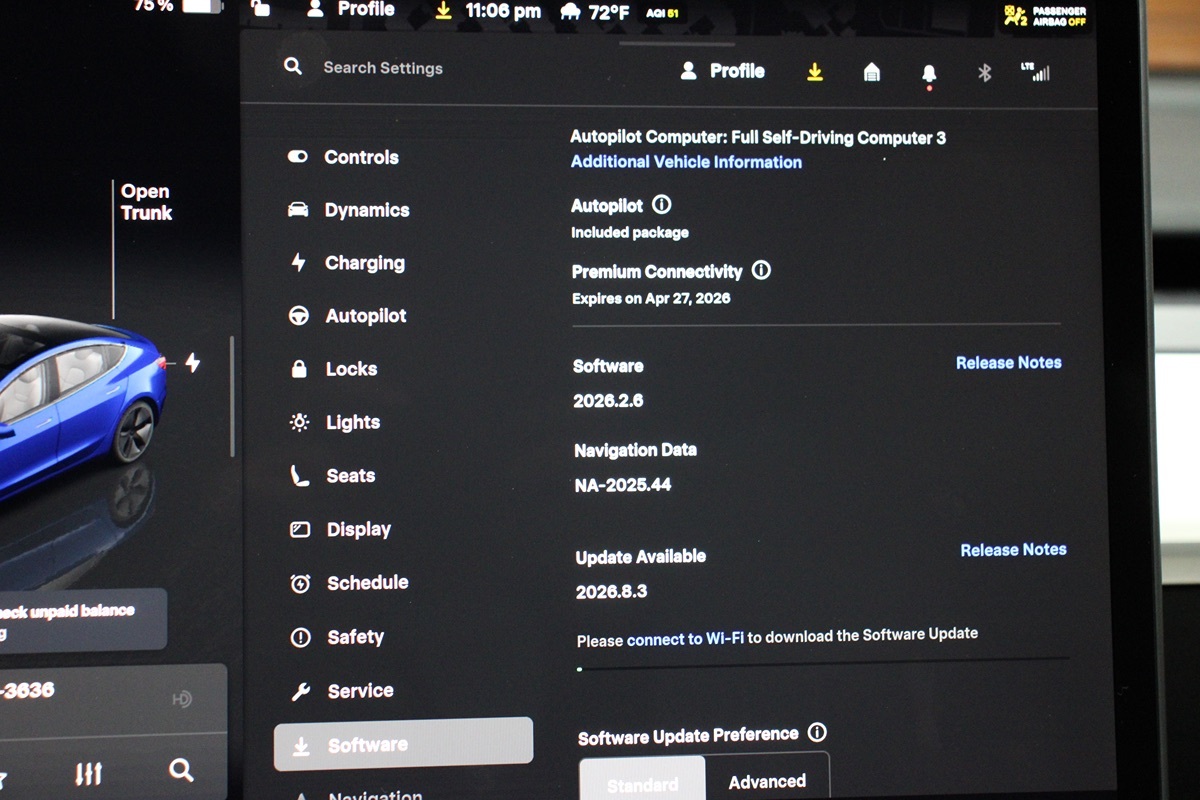This screenshot has width=1200, height=800.
Task: Open notifications bell icon
Action: [929, 73]
